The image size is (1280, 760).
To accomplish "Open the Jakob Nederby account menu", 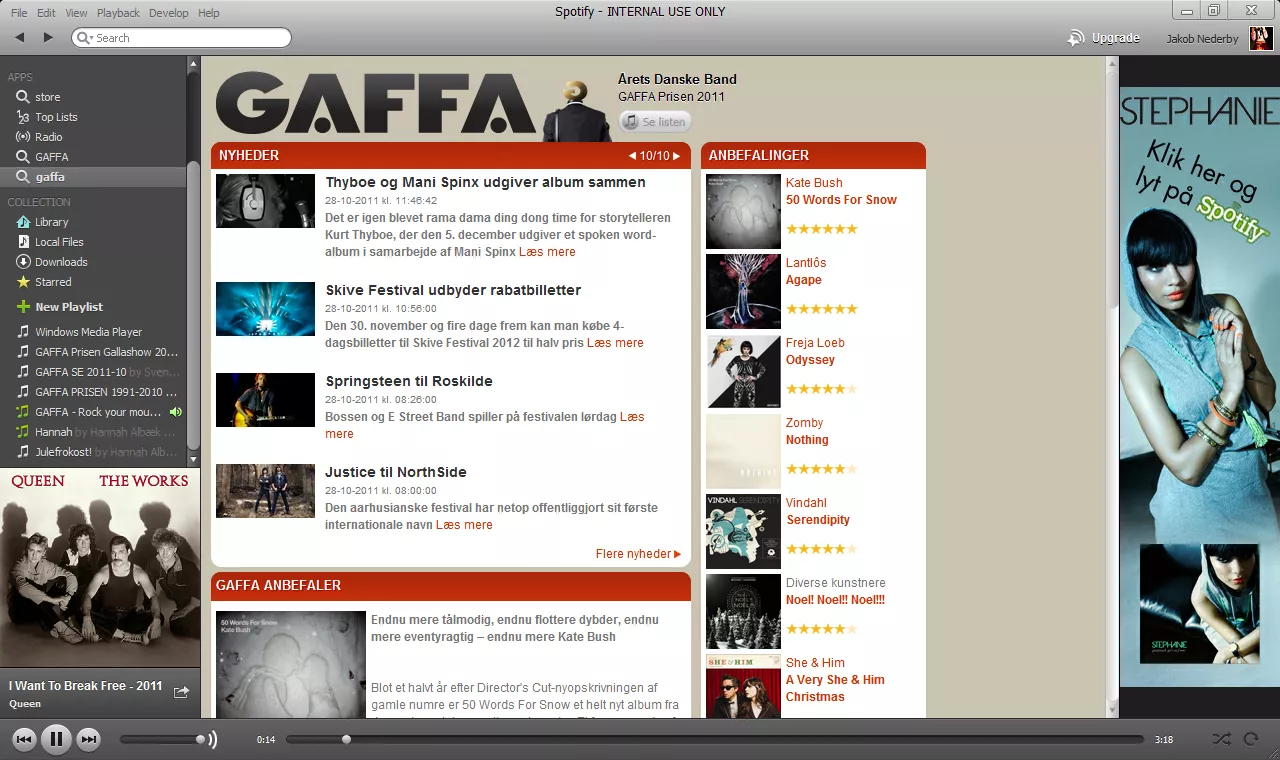I will point(1201,38).
